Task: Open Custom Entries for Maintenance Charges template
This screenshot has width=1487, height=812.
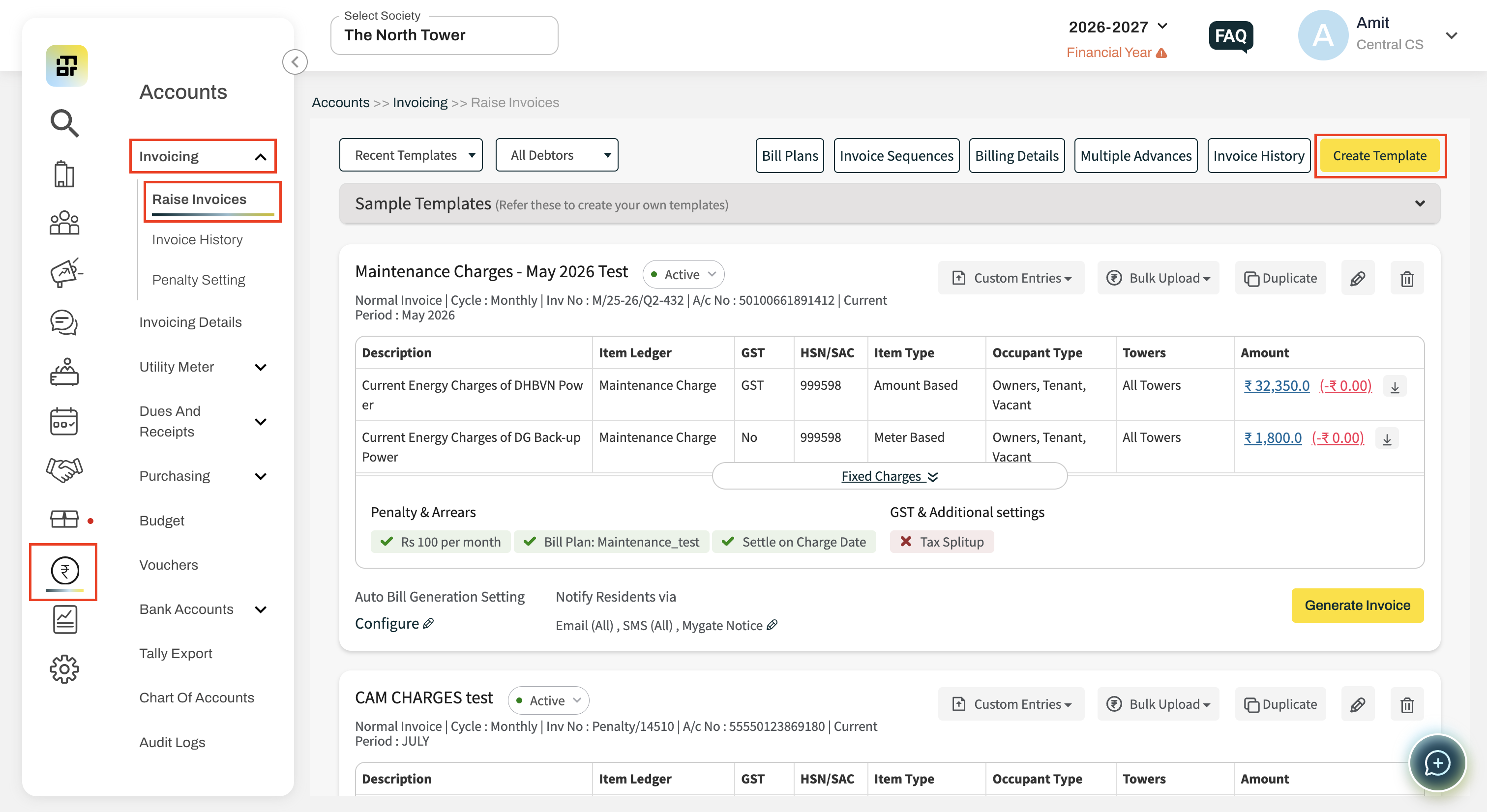Action: 1011,278
